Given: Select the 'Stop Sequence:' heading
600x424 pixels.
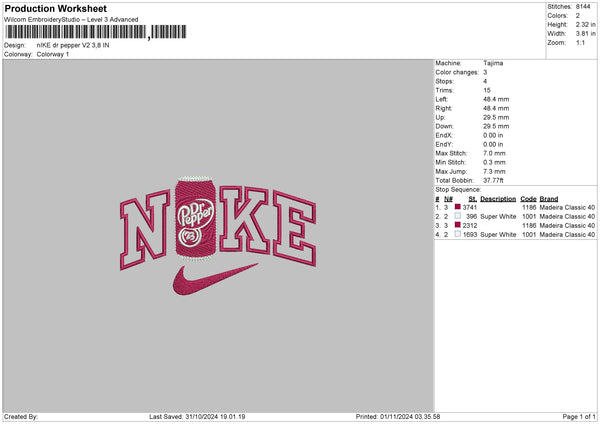Looking at the screenshot, I should [x=458, y=190].
